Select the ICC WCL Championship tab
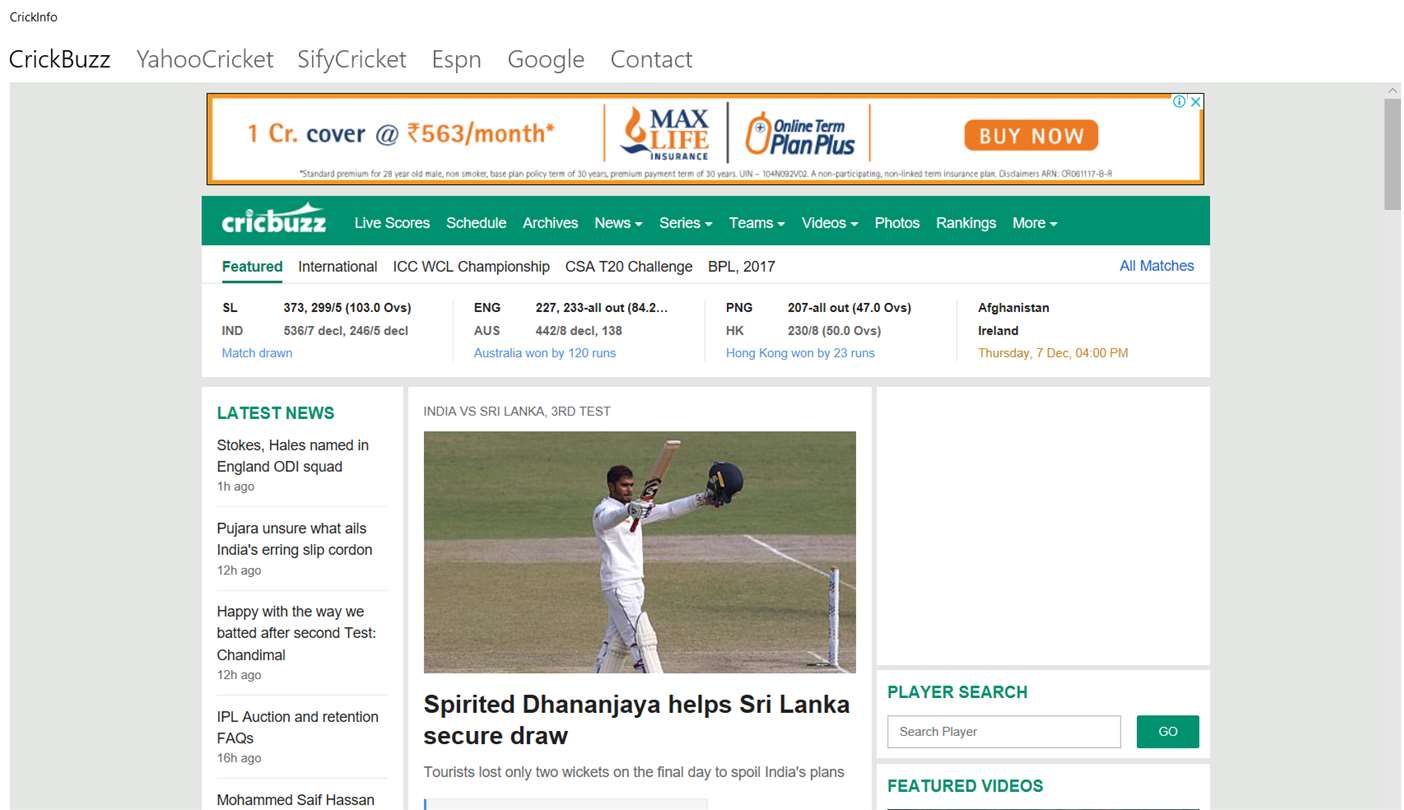The width and height of the screenshot is (1404, 810). point(471,267)
